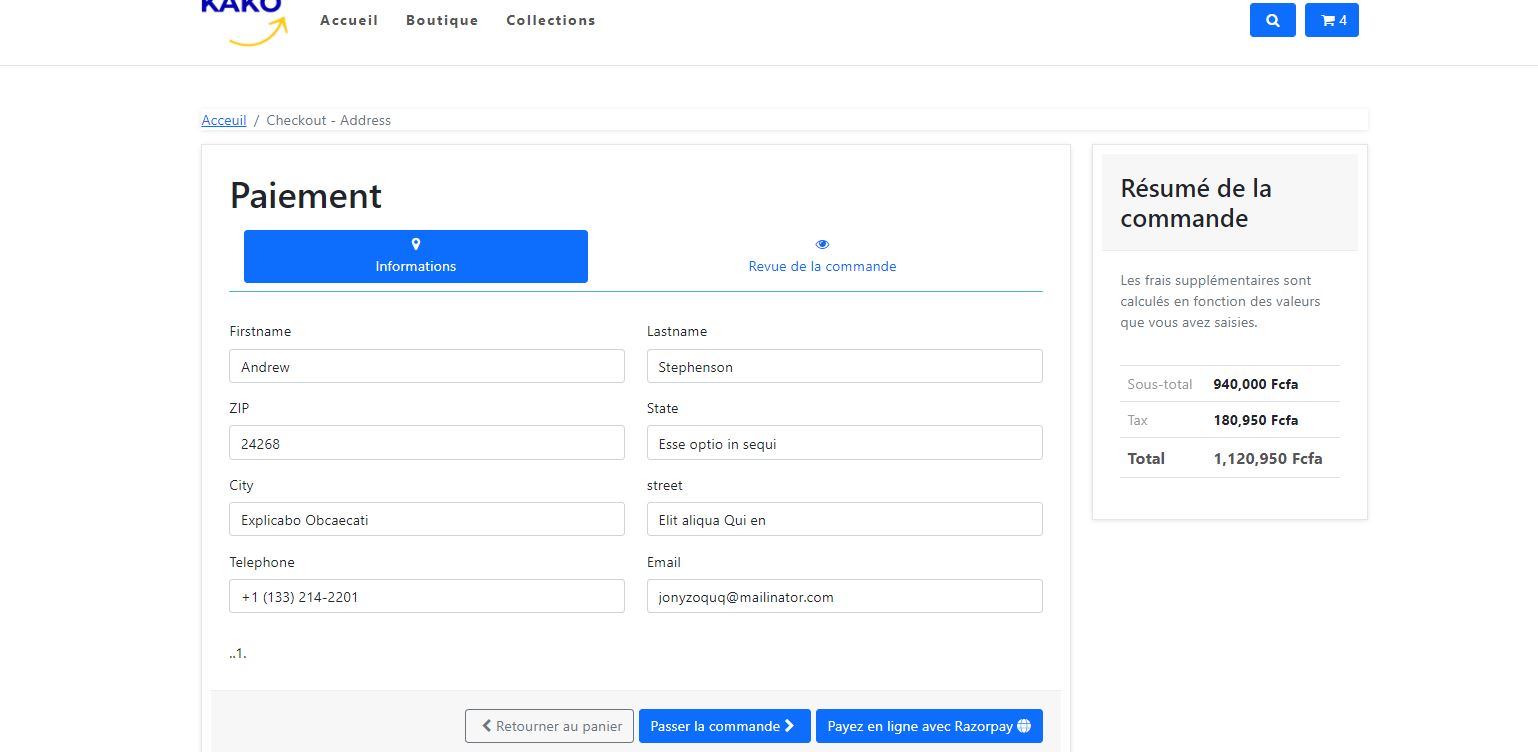Select Boutique in the navigation menu
1538x752 pixels.
(442, 20)
